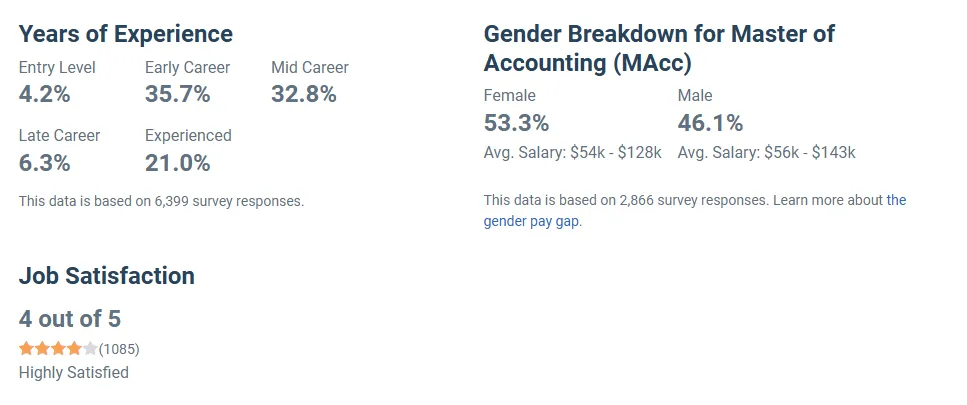Click the gray fifth rating star
Viewport: 967px width, 405px height.
[x=90, y=349]
